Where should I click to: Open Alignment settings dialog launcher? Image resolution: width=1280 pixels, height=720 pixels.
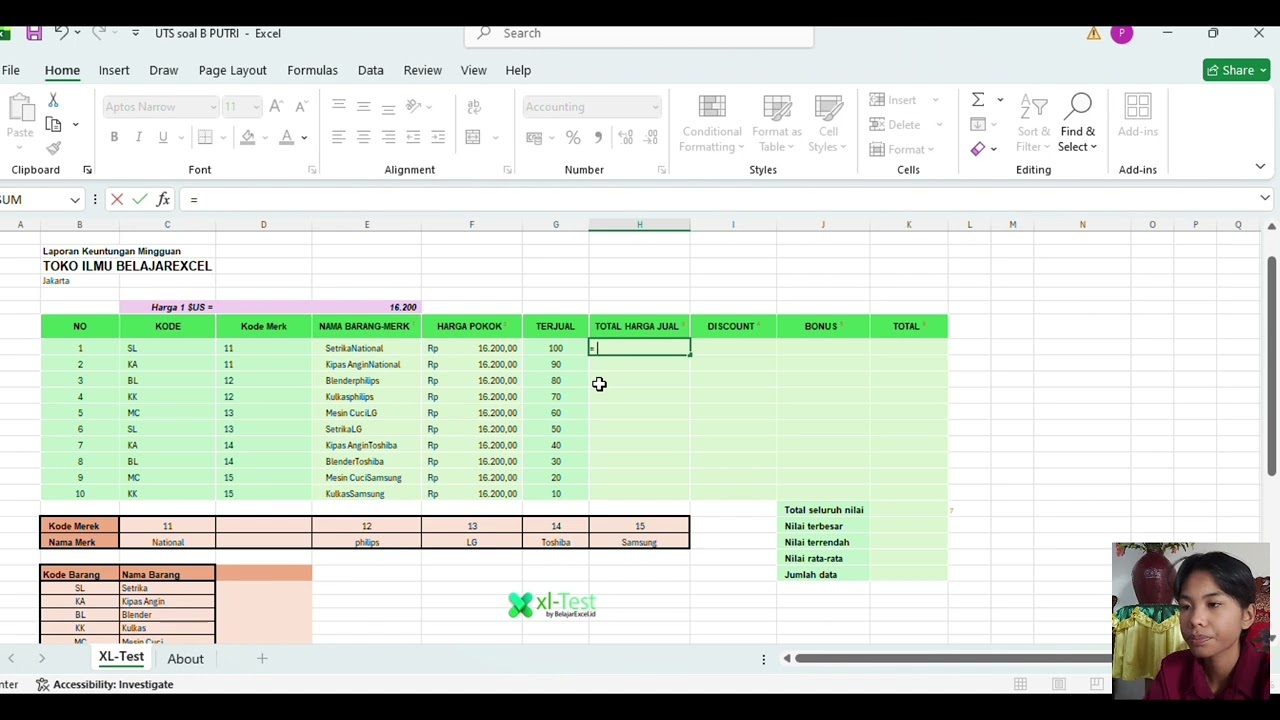pyautogui.click(x=507, y=170)
